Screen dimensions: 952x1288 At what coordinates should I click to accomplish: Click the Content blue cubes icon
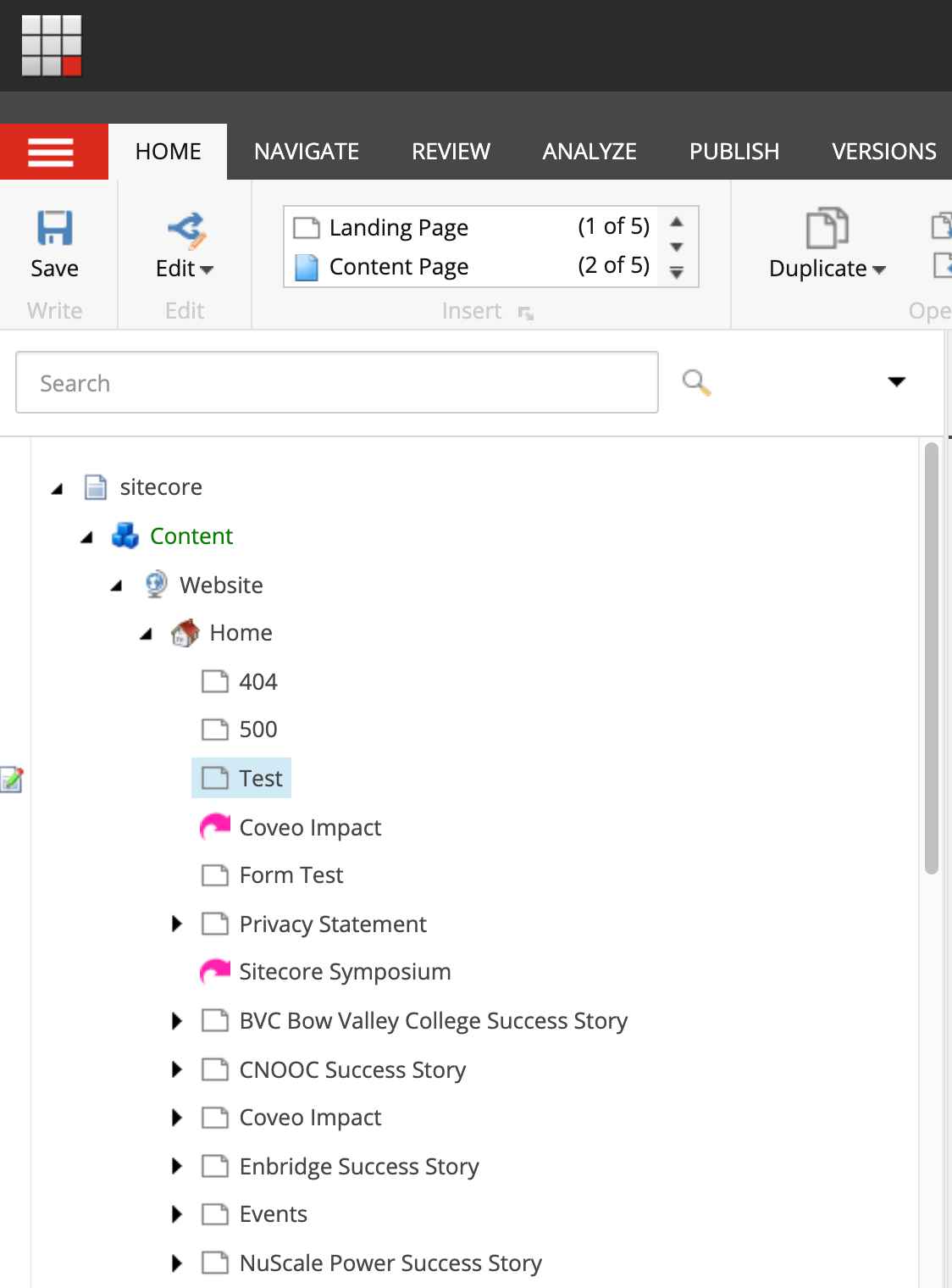[x=125, y=536]
